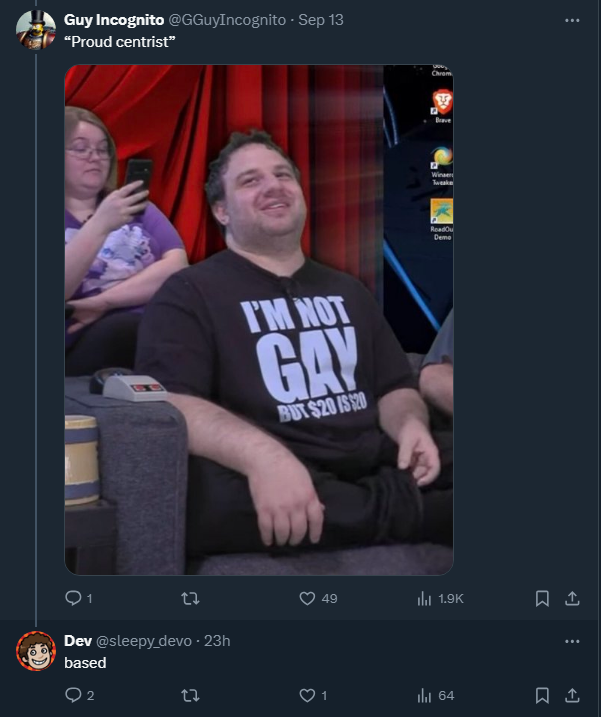This screenshot has width=601, height=717.
Task: Open the Sep 13 tweet timestamp
Action: pyautogui.click(x=321, y=20)
